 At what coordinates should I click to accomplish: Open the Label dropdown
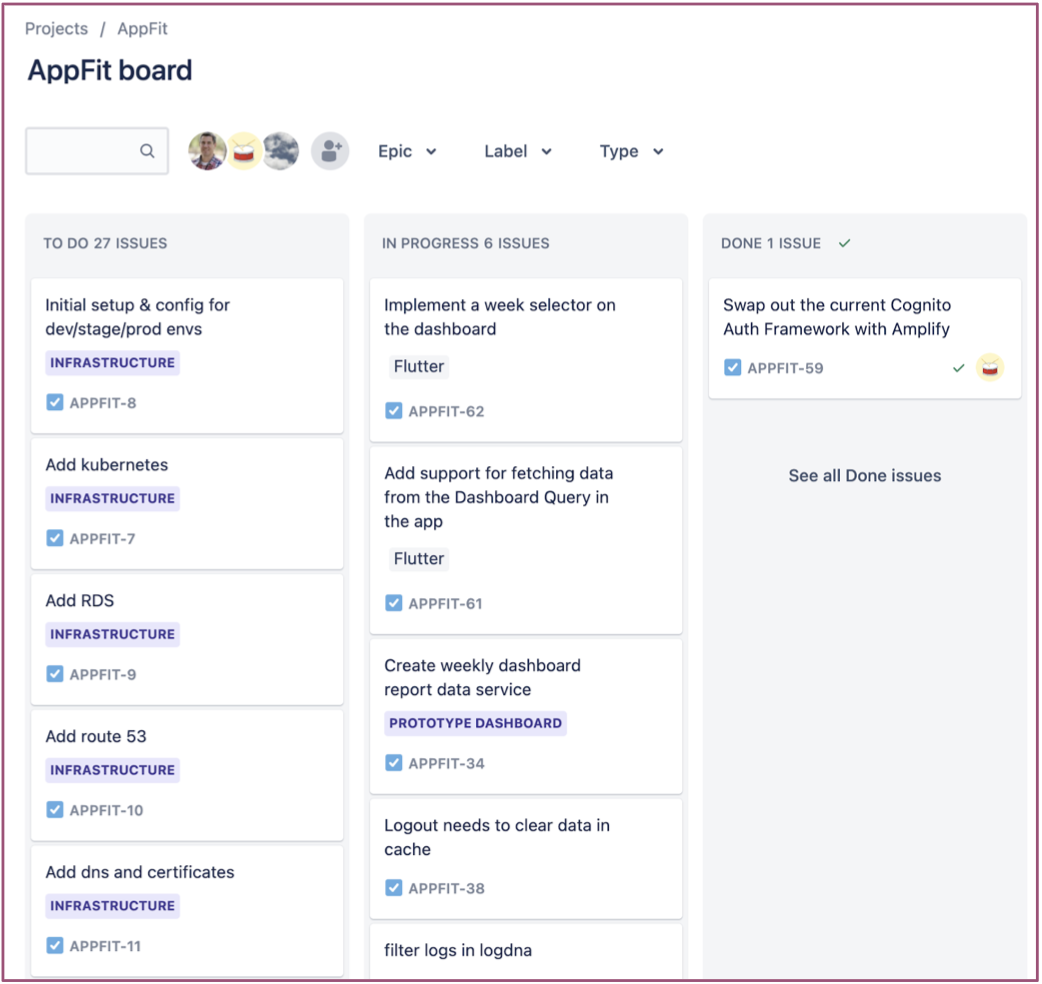pos(518,151)
